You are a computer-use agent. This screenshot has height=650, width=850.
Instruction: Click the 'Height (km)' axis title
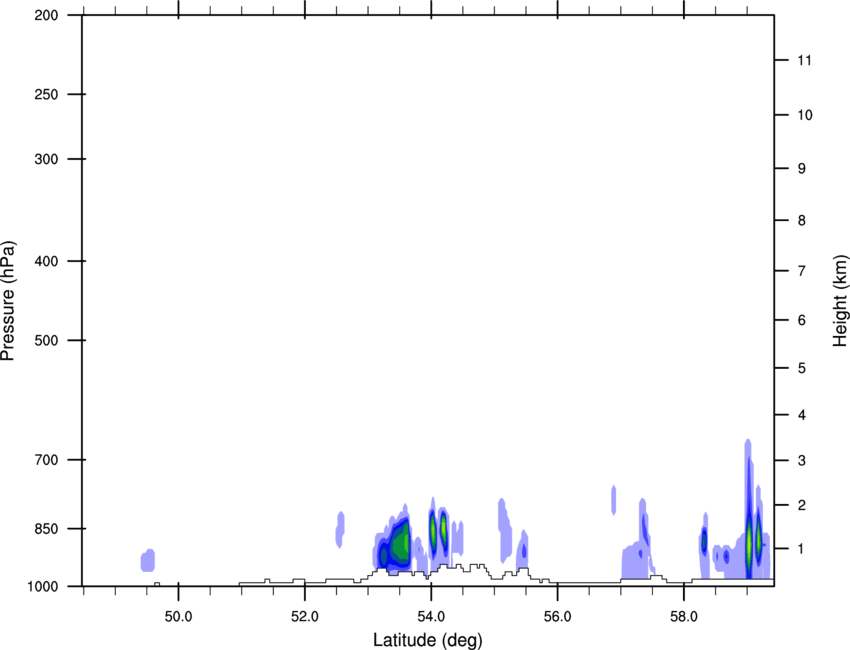coord(840,301)
